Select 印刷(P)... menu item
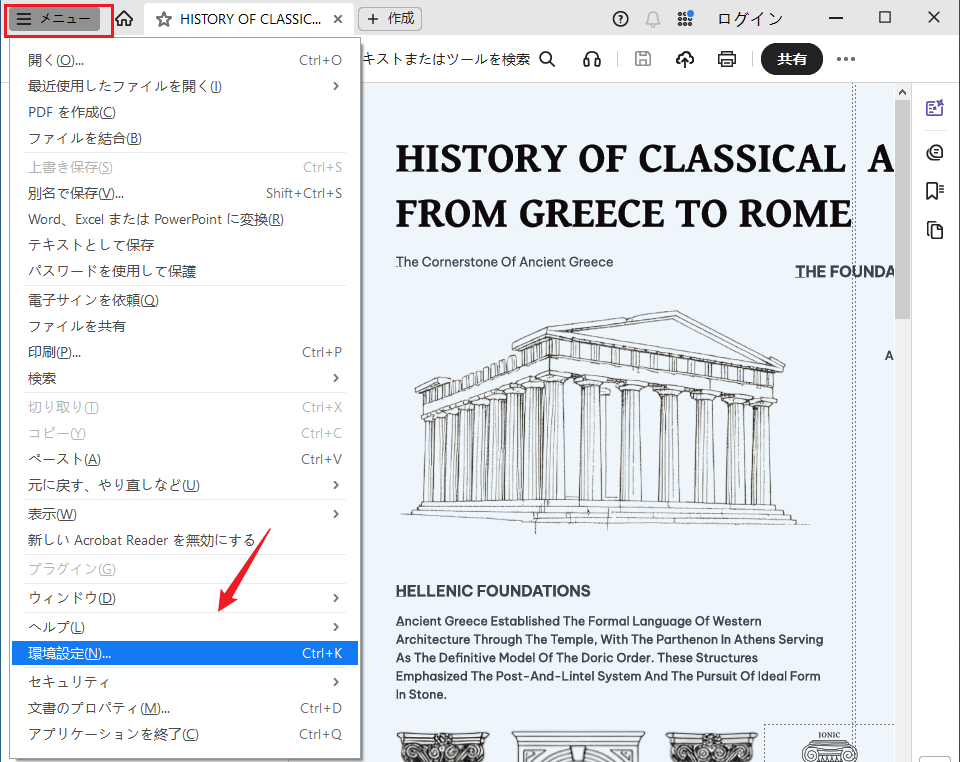Viewport: 960px width, 762px height. (x=184, y=352)
